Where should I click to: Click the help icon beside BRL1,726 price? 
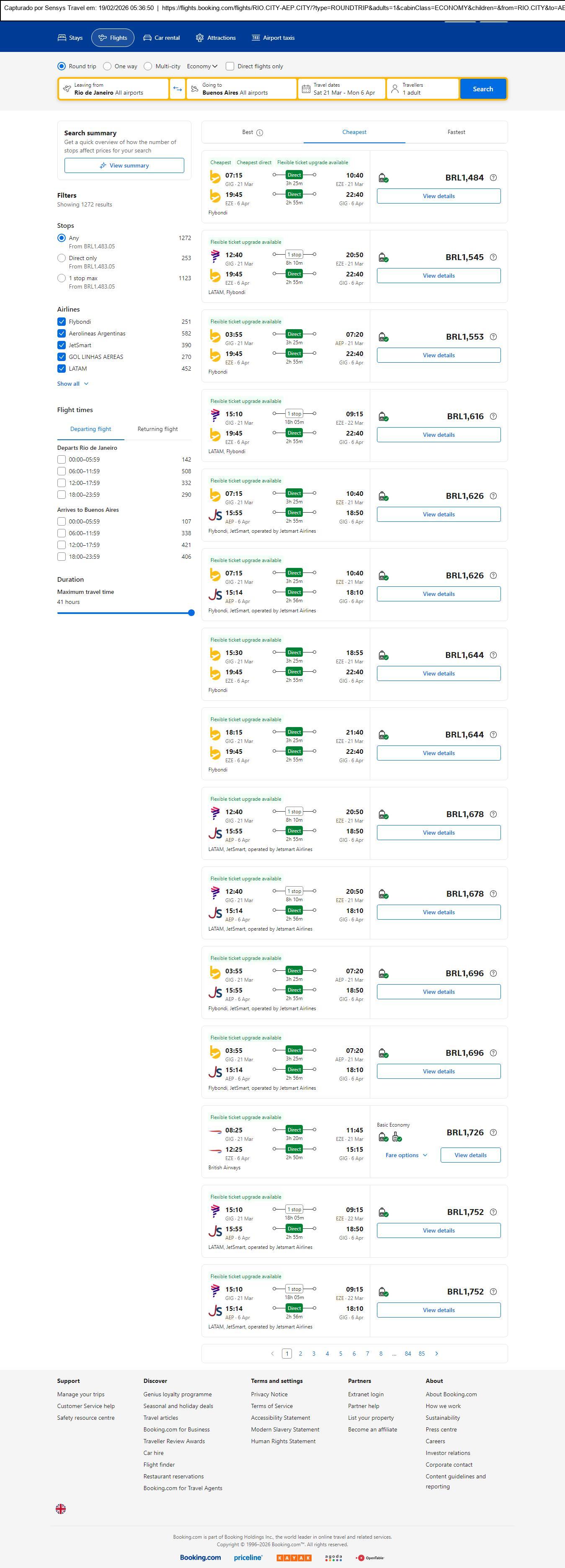pos(493,1132)
